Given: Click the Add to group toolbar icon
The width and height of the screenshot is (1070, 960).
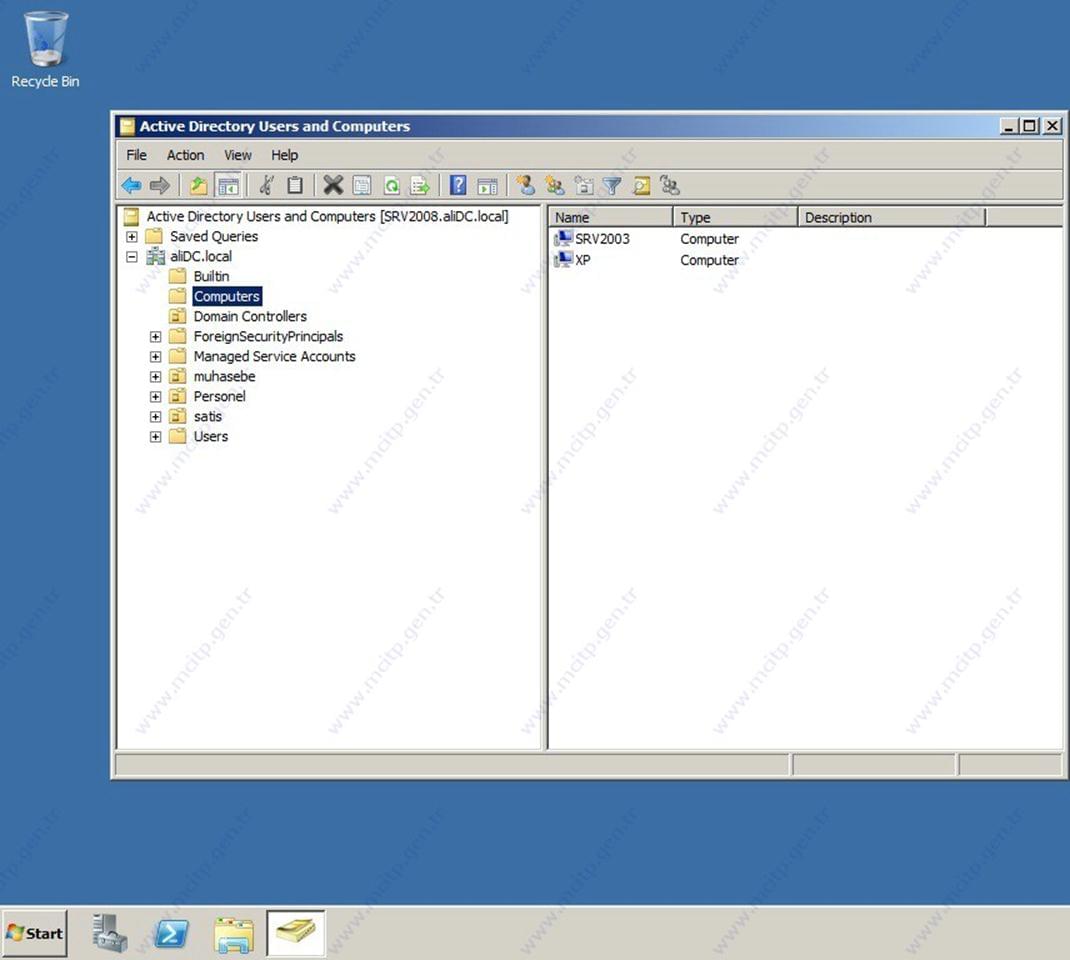Looking at the screenshot, I should coord(670,186).
